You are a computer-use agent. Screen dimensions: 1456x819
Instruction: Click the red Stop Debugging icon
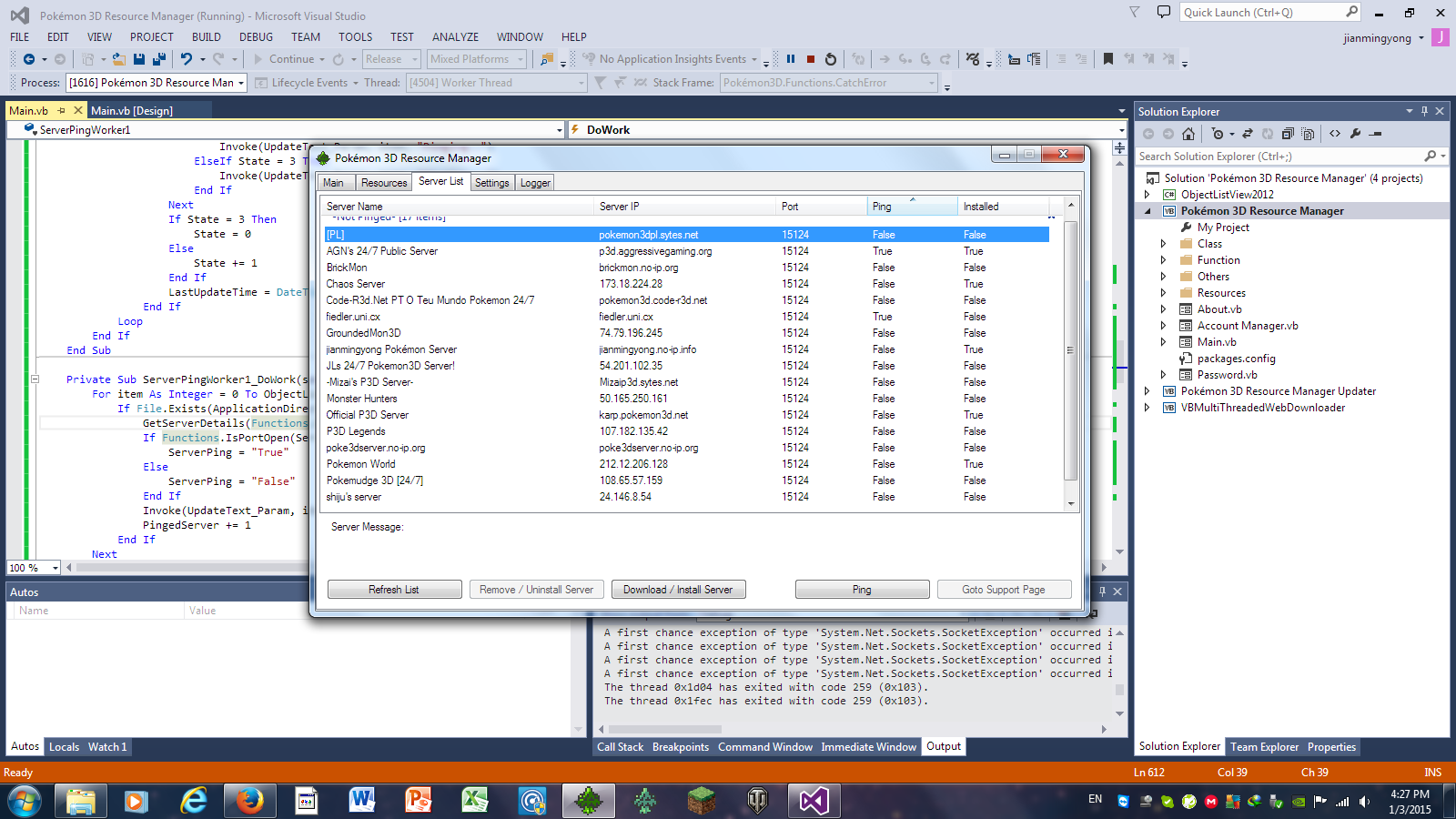coord(811,59)
